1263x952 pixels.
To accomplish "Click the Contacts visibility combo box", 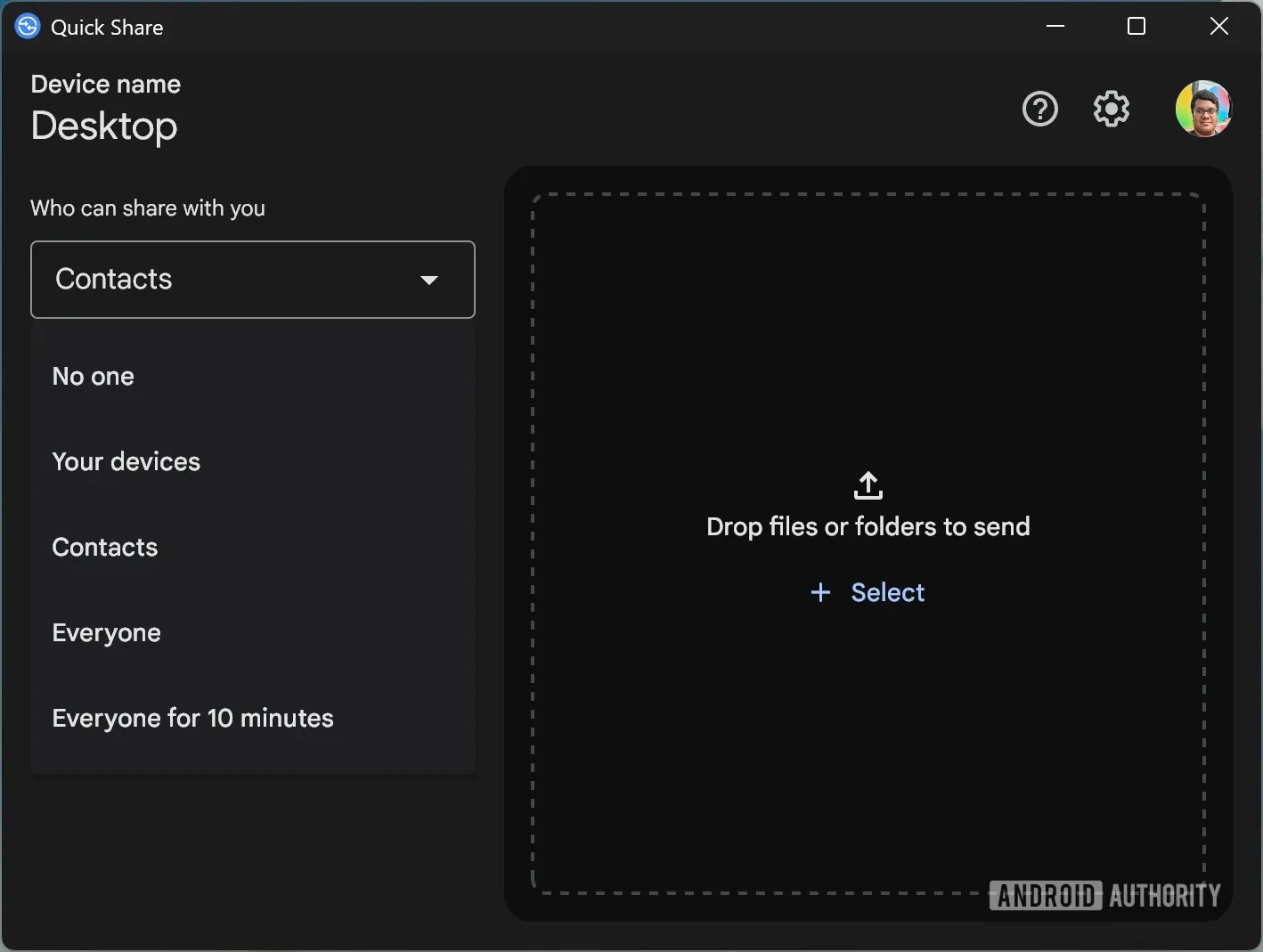I will point(232,280).
